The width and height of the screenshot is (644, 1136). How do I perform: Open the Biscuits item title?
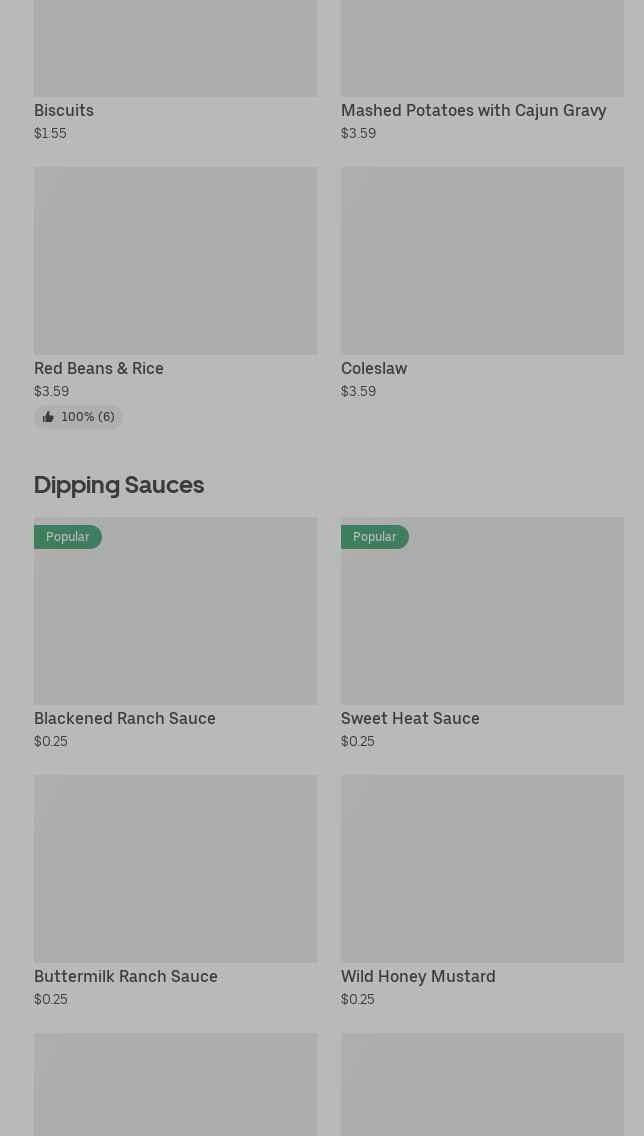coord(64,110)
